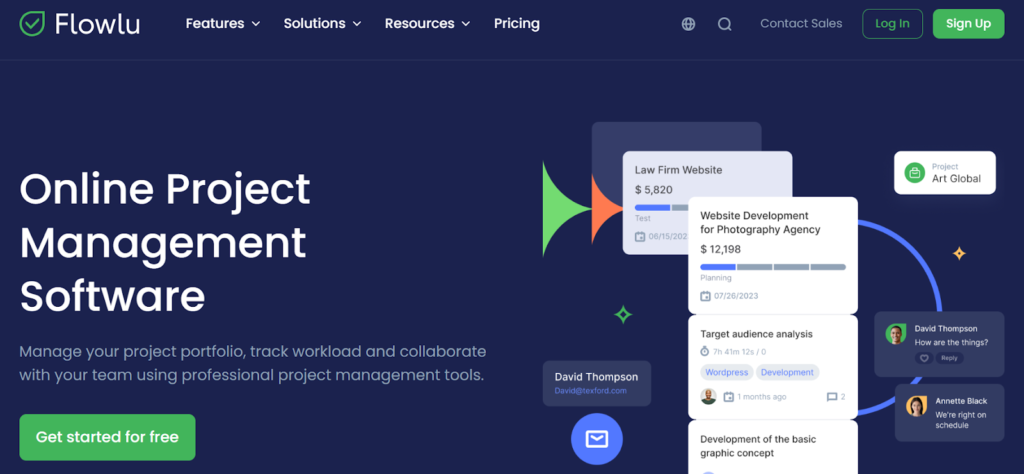This screenshot has width=1024, height=474.
Task: Click the comment bubble icon showing 2
Action: pyautogui.click(x=831, y=397)
